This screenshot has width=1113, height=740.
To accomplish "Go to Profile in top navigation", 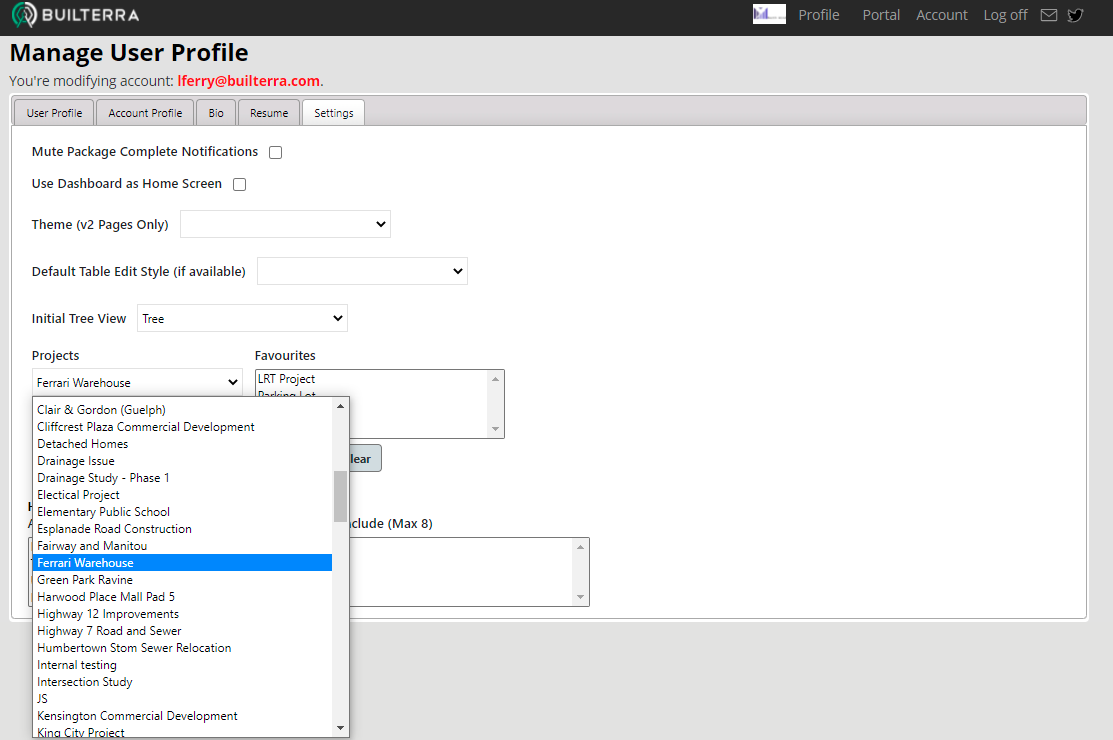I will pos(818,15).
